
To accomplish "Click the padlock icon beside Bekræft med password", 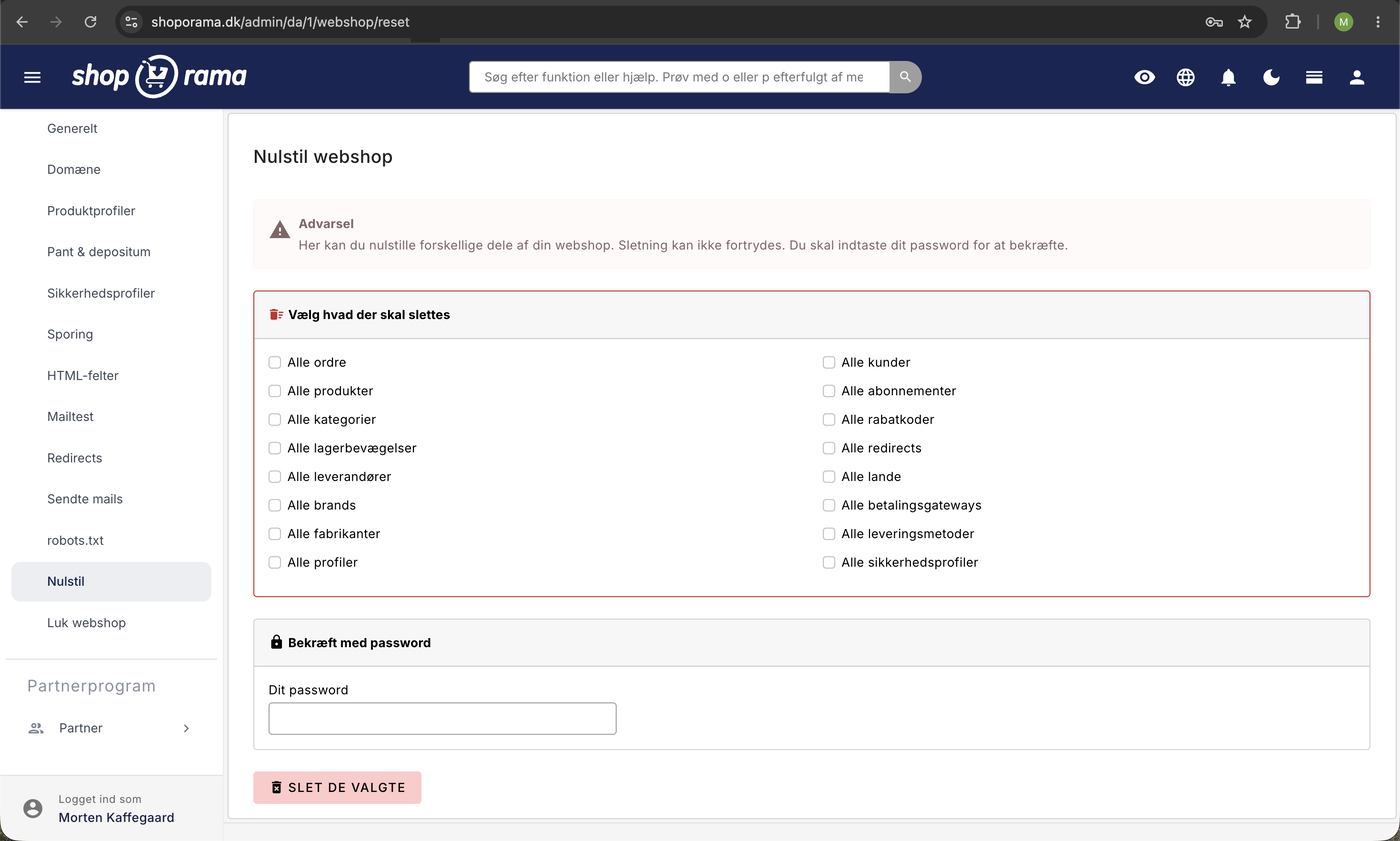I will [x=277, y=642].
